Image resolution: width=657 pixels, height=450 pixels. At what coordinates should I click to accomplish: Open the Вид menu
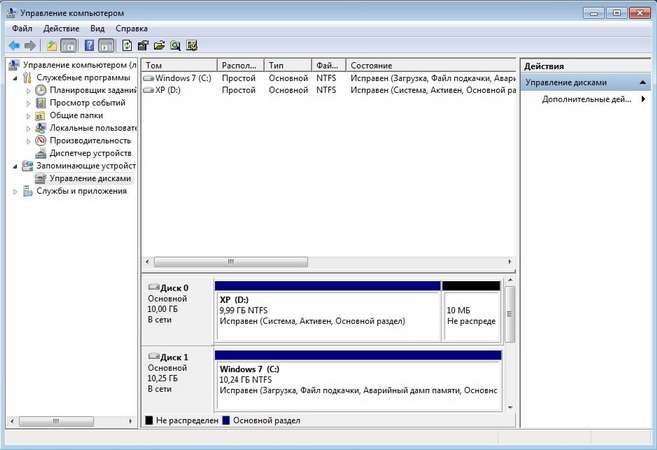pyautogui.click(x=97, y=28)
